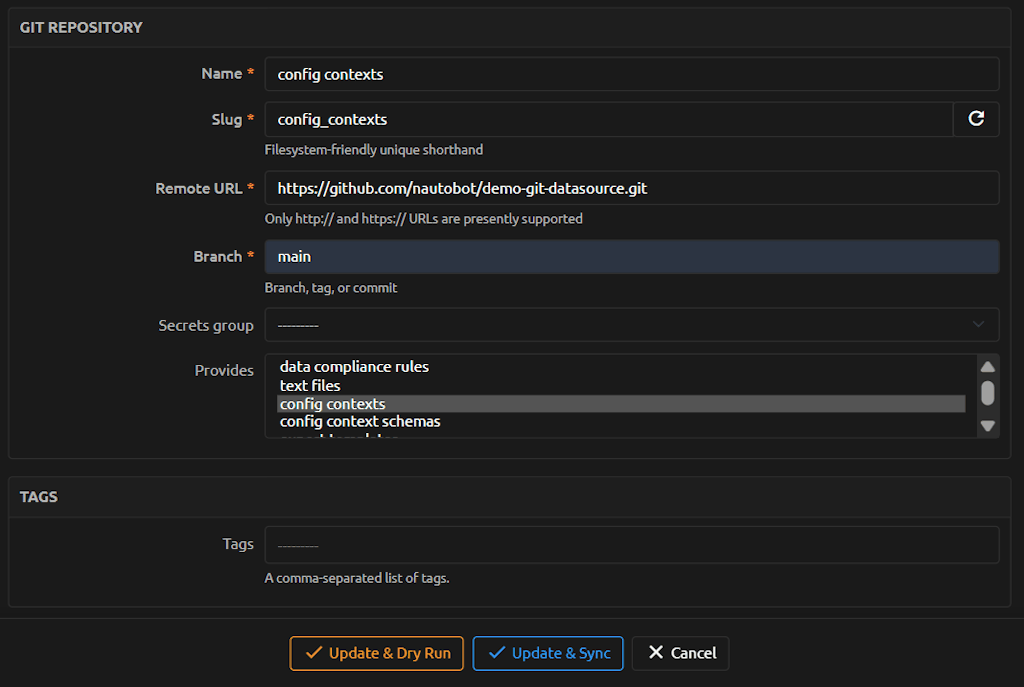Open the Secrets group dropdown

(x=631, y=325)
